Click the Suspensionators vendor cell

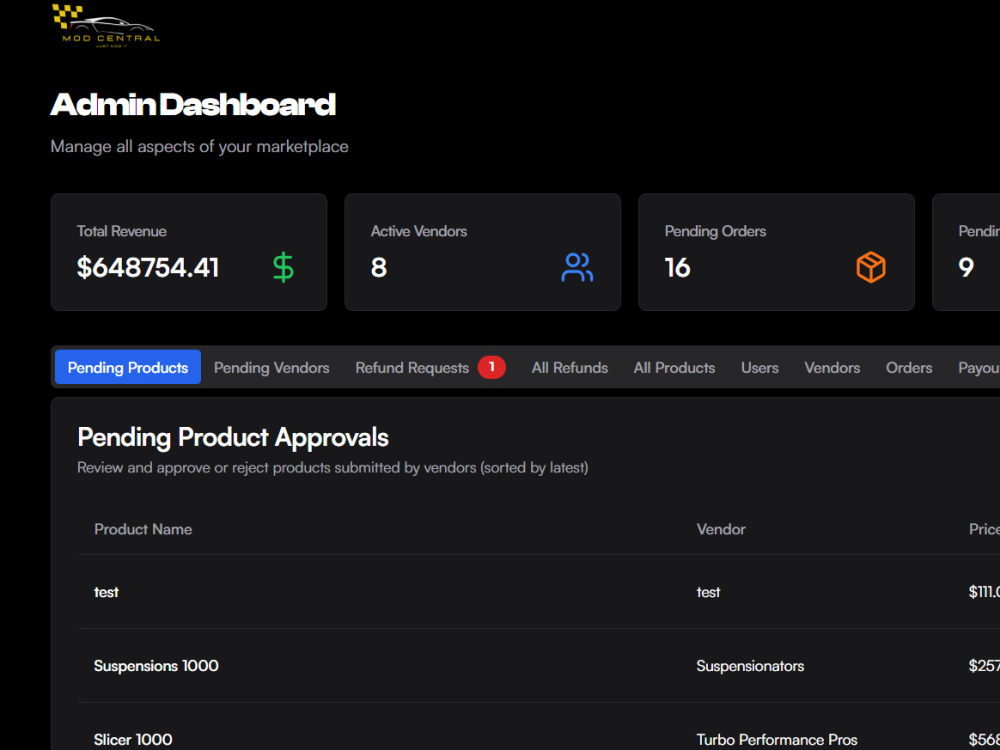click(750, 666)
